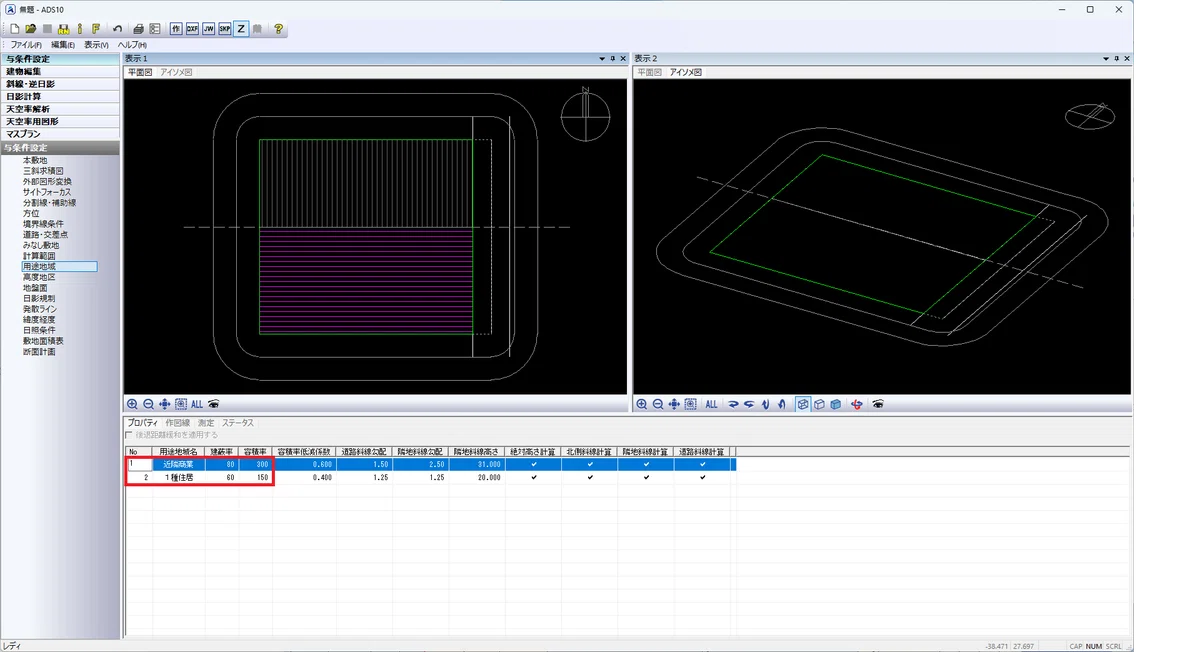The height and width of the screenshot is (652, 1200).
Task: Show all with ALL button in 表示2
Action: click(x=711, y=405)
